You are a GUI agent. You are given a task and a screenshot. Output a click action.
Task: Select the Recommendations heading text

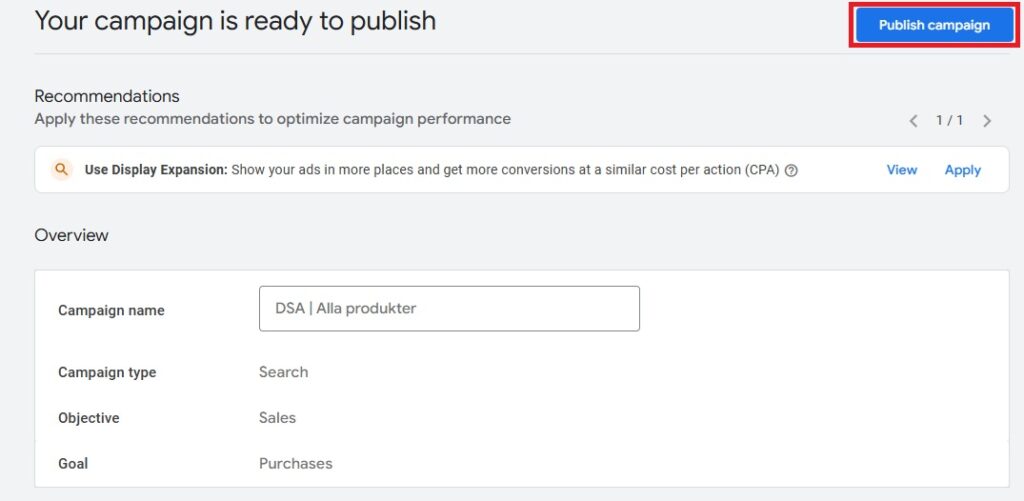pyautogui.click(x=106, y=96)
